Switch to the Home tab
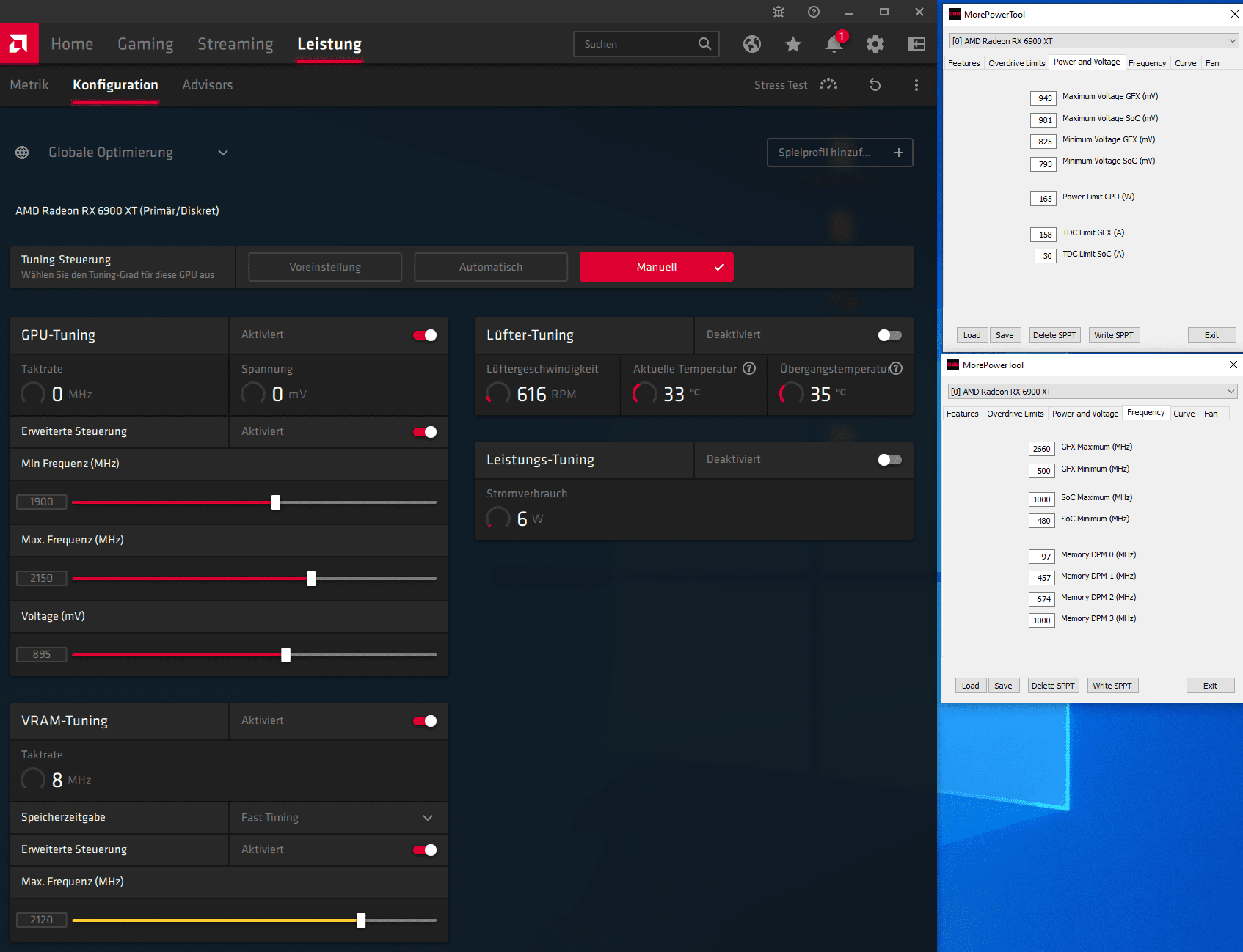The width and height of the screenshot is (1243, 952). click(72, 44)
